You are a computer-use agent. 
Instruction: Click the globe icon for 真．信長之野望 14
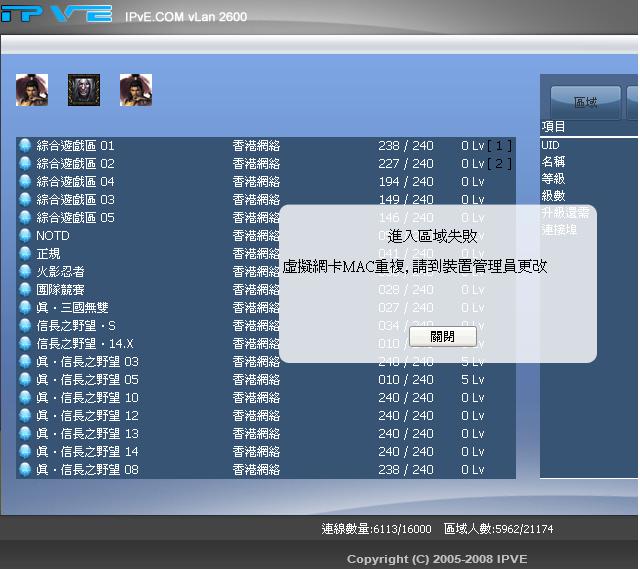click(25, 451)
